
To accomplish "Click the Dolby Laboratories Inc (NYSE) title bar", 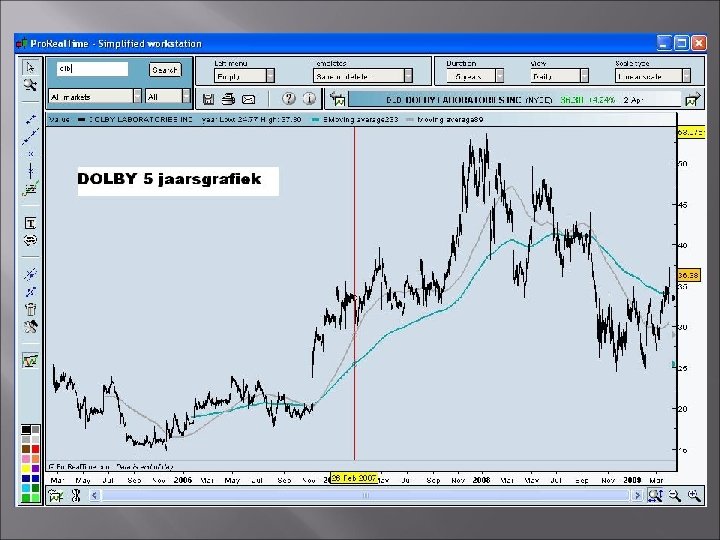I will (x=514, y=100).
